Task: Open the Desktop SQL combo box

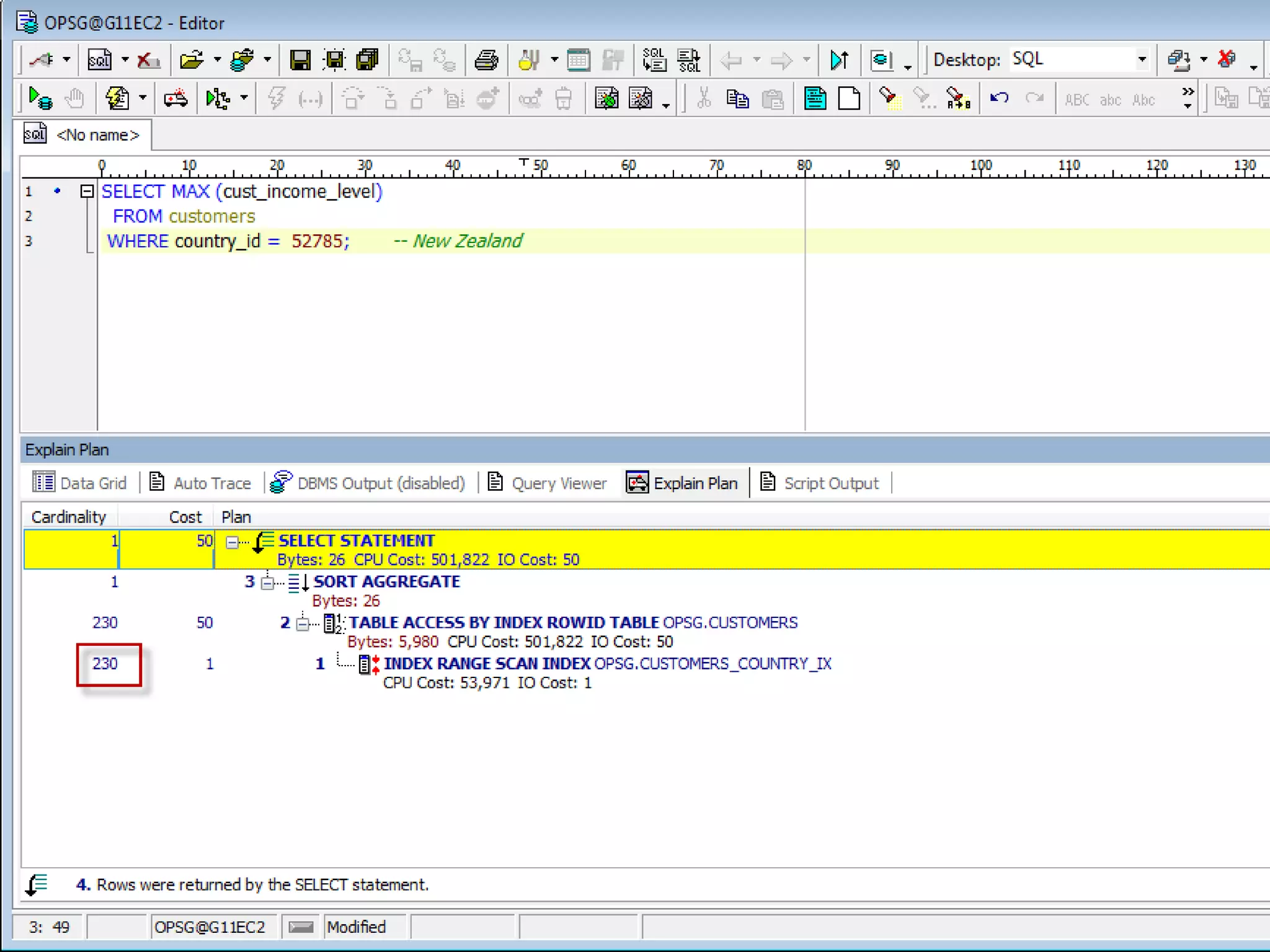Action: (1142, 59)
